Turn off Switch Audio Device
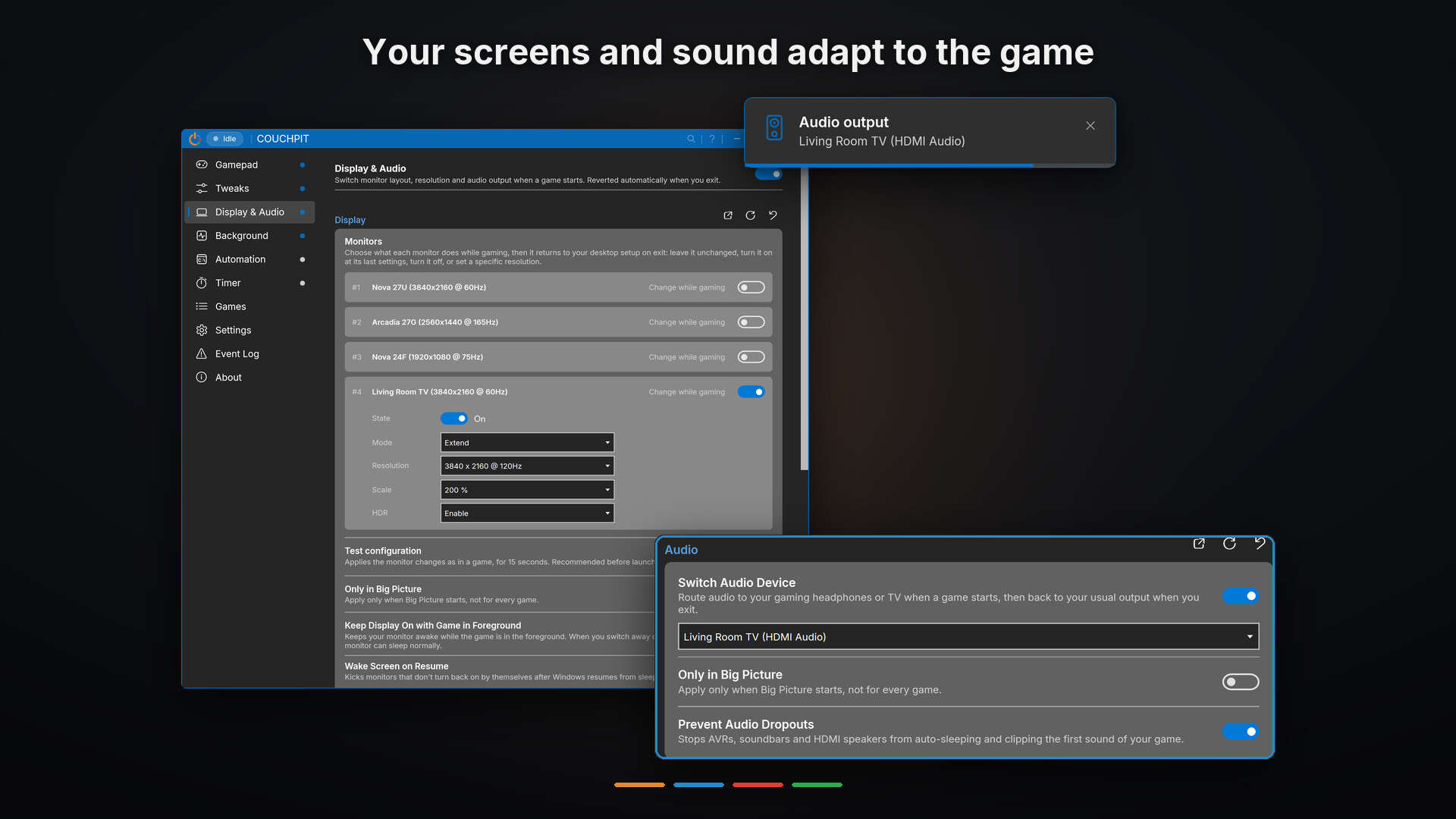 (1241, 596)
